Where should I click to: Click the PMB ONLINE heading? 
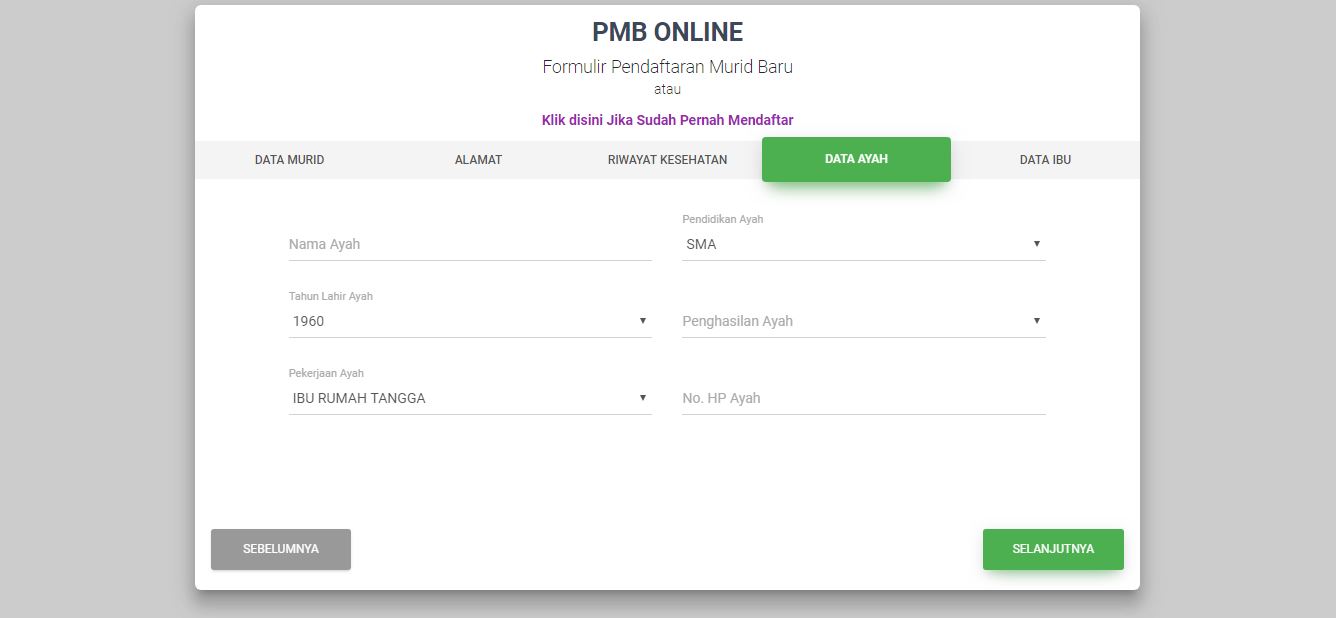(x=667, y=32)
